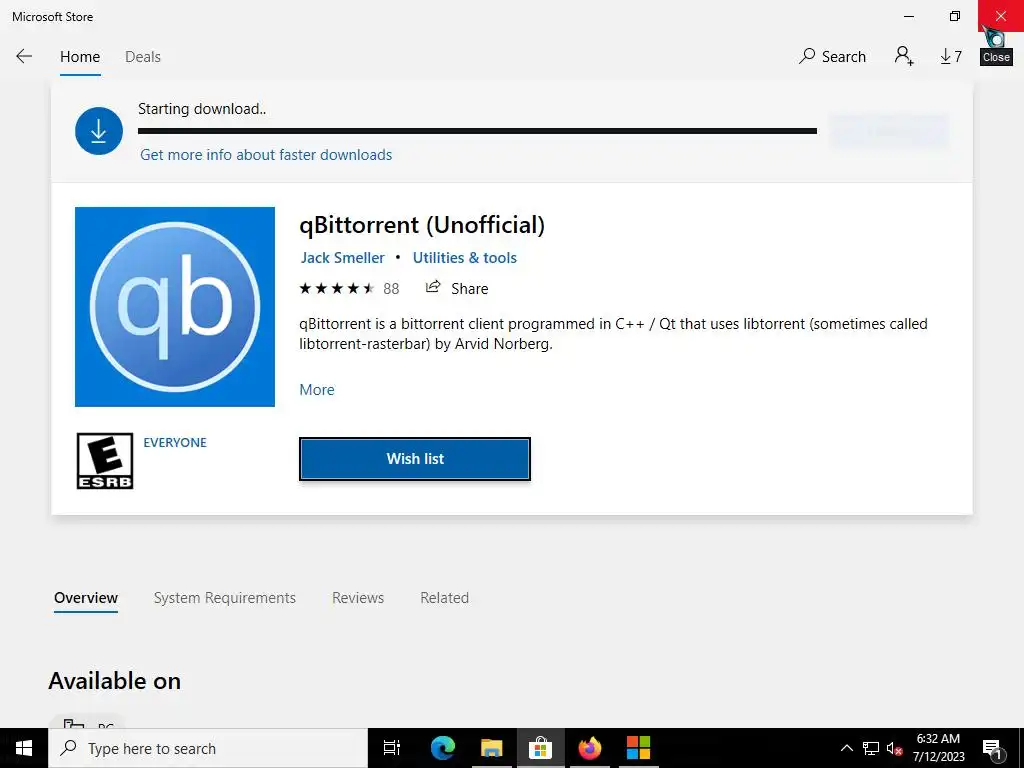Open File Explorer from taskbar

492,748
